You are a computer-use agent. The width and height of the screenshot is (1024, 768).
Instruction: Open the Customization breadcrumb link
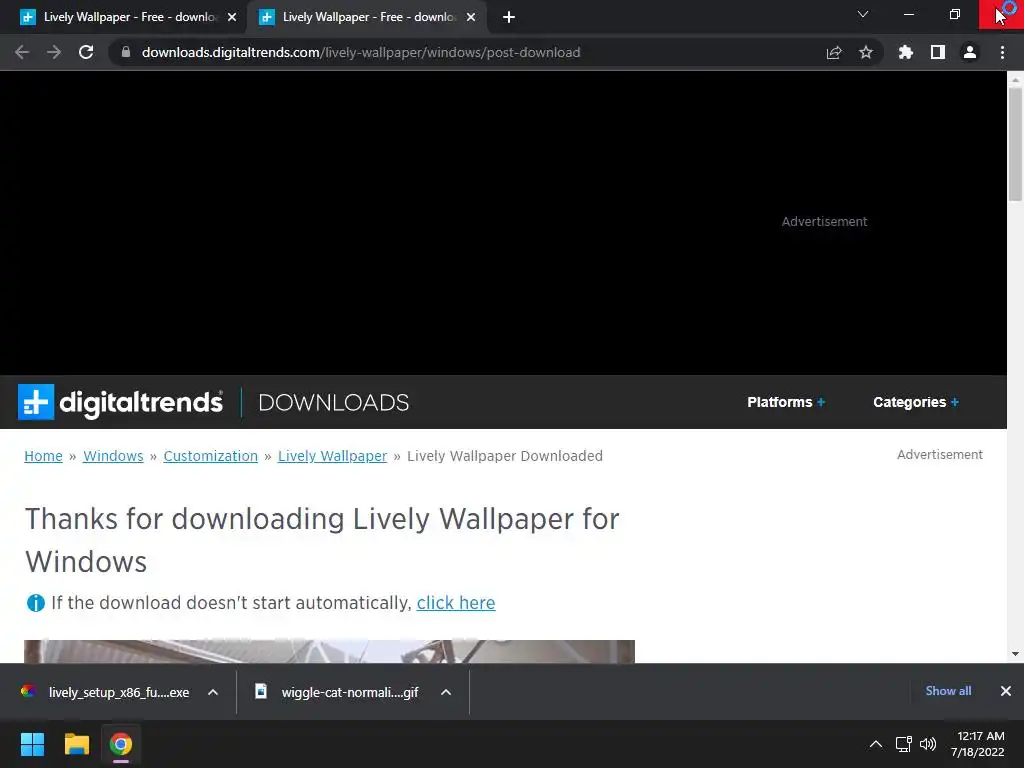(x=210, y=456)
